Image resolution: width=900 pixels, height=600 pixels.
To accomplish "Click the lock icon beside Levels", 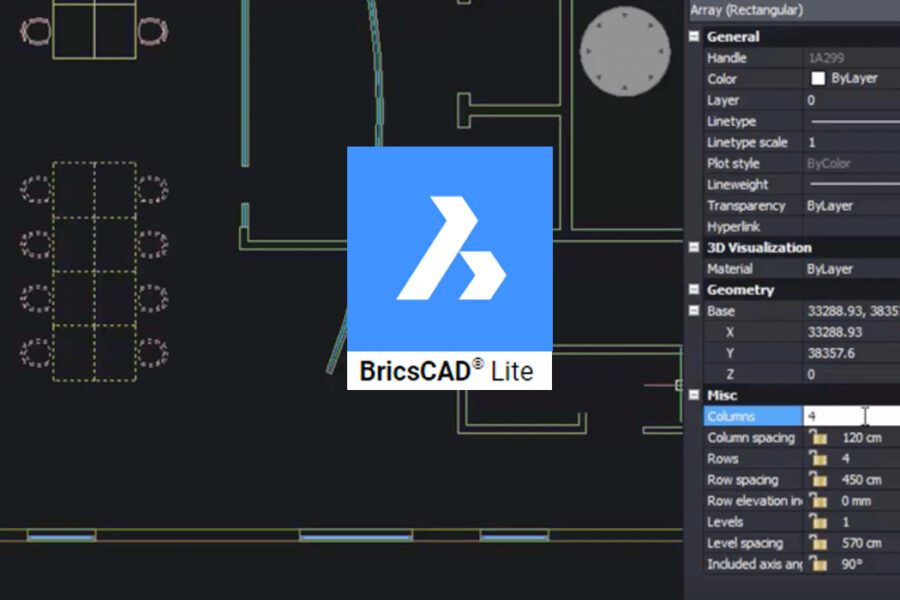I will point(818,522).
